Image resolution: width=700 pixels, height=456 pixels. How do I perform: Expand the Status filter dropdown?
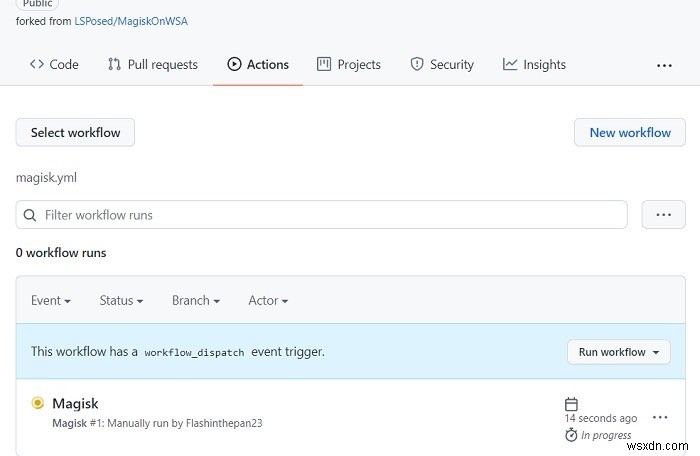(x=121, y=301)
